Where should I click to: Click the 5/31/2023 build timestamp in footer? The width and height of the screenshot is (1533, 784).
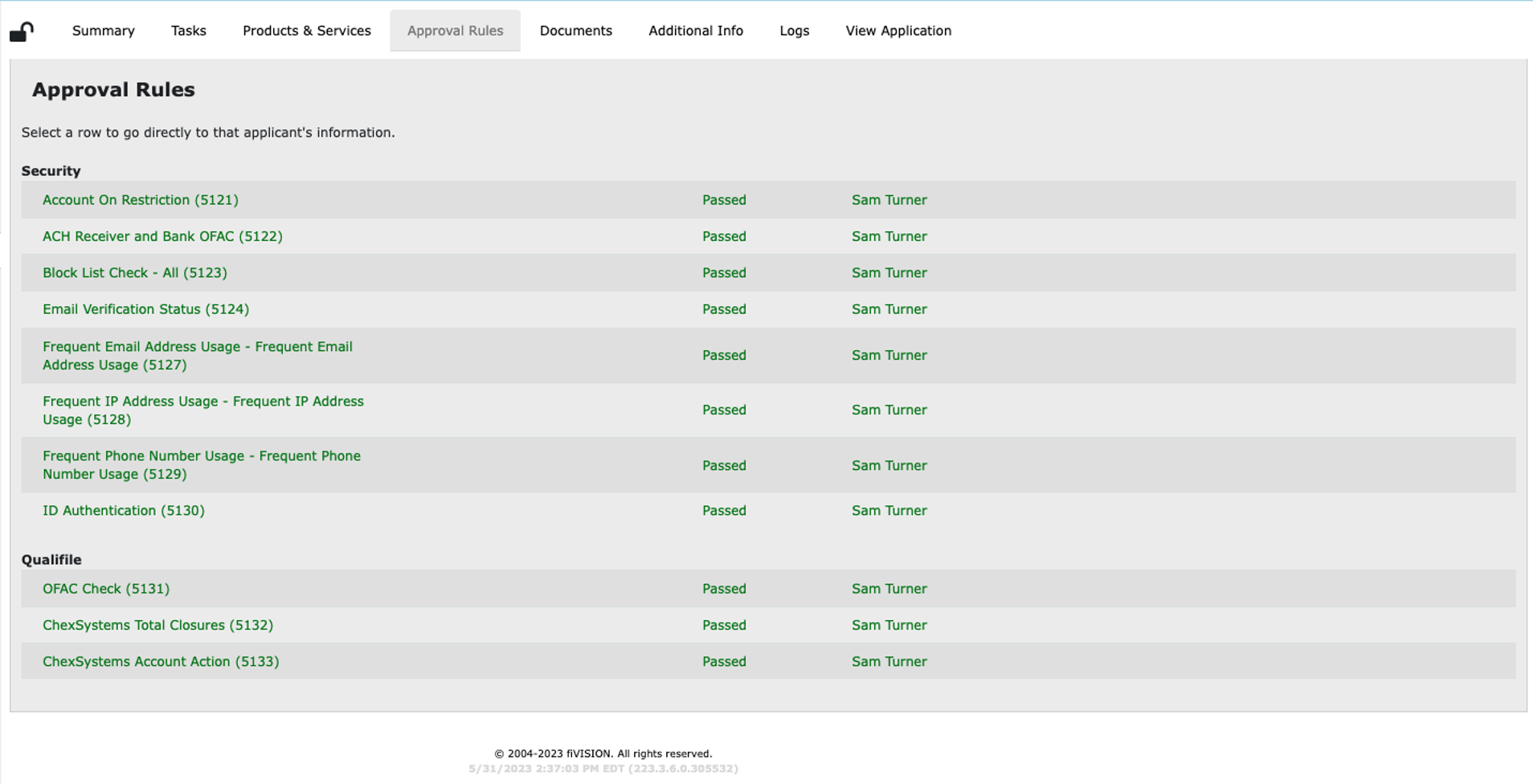point(603,769)
